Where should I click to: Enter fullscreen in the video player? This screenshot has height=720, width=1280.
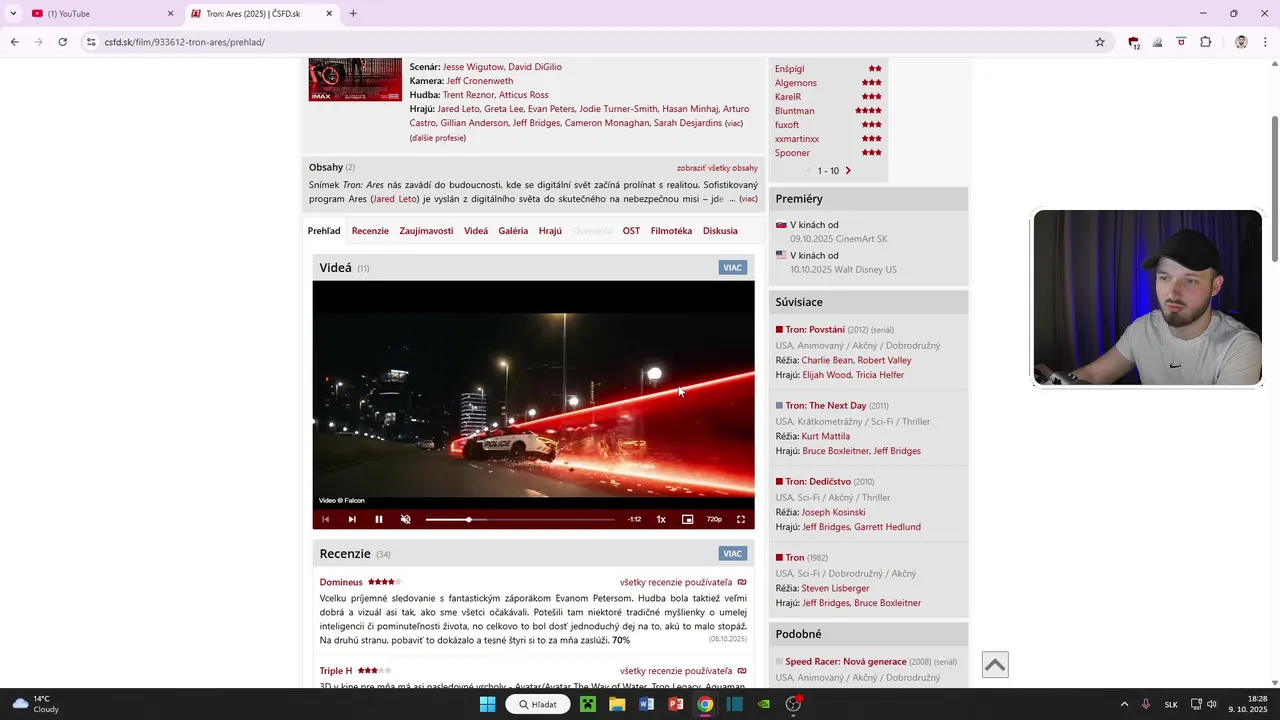click(741, 519)
